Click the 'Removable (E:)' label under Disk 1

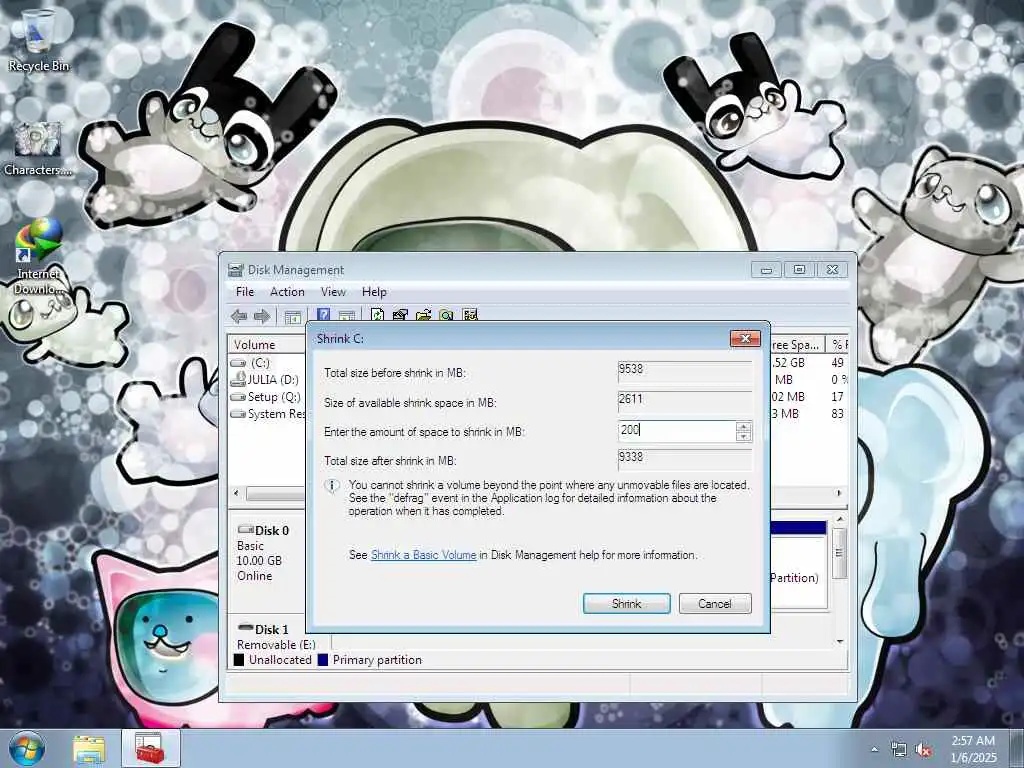click(276, 645)
